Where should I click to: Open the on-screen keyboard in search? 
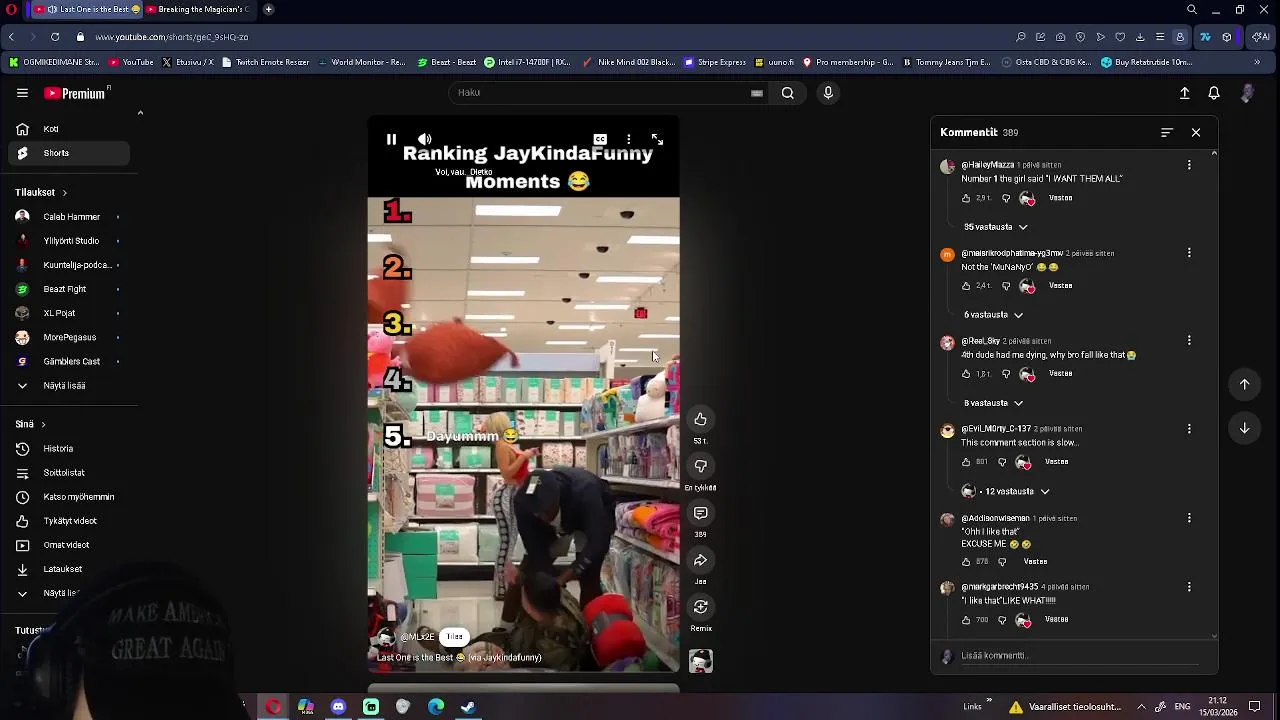(x=757, y=93)
